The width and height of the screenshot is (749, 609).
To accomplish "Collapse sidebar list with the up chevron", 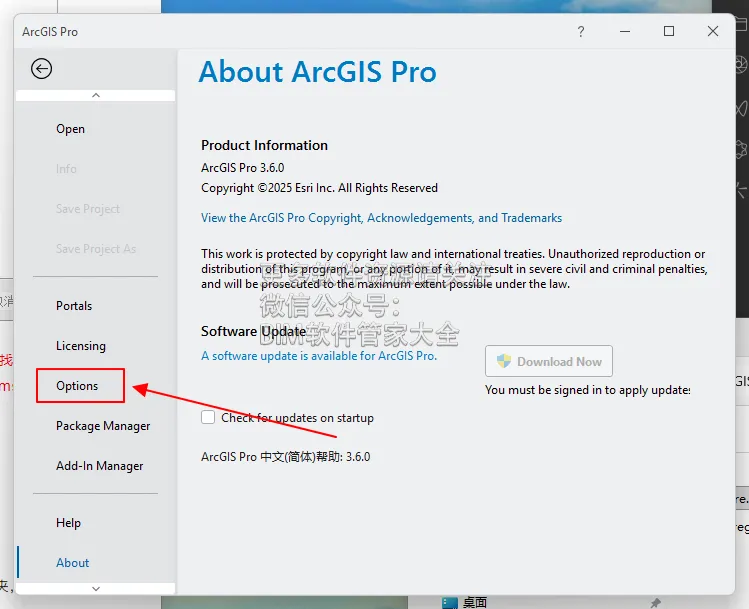I will [96, 95].
